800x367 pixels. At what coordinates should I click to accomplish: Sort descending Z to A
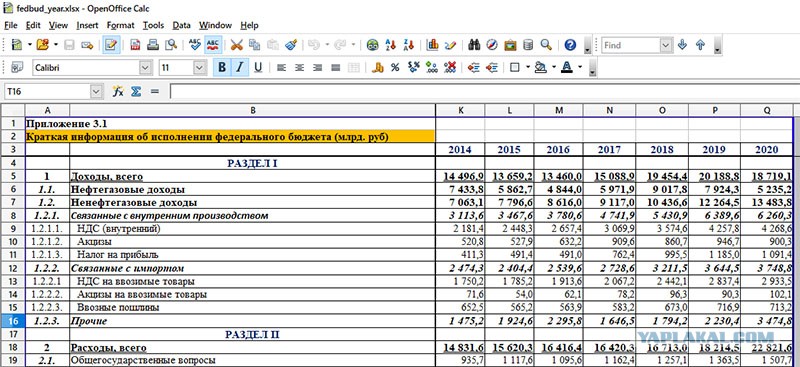408,45
